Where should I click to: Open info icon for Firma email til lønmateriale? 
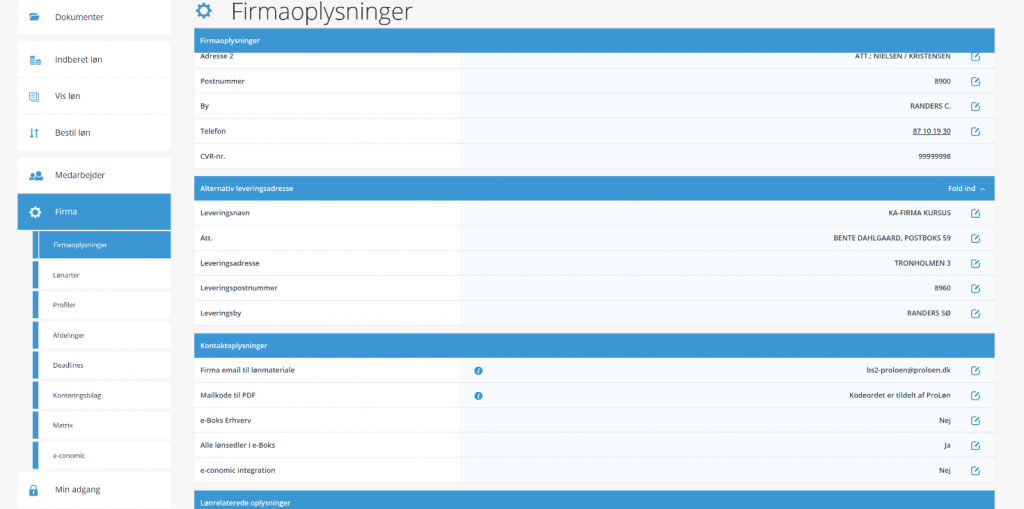pyautogui.click(x=478, y=371)
